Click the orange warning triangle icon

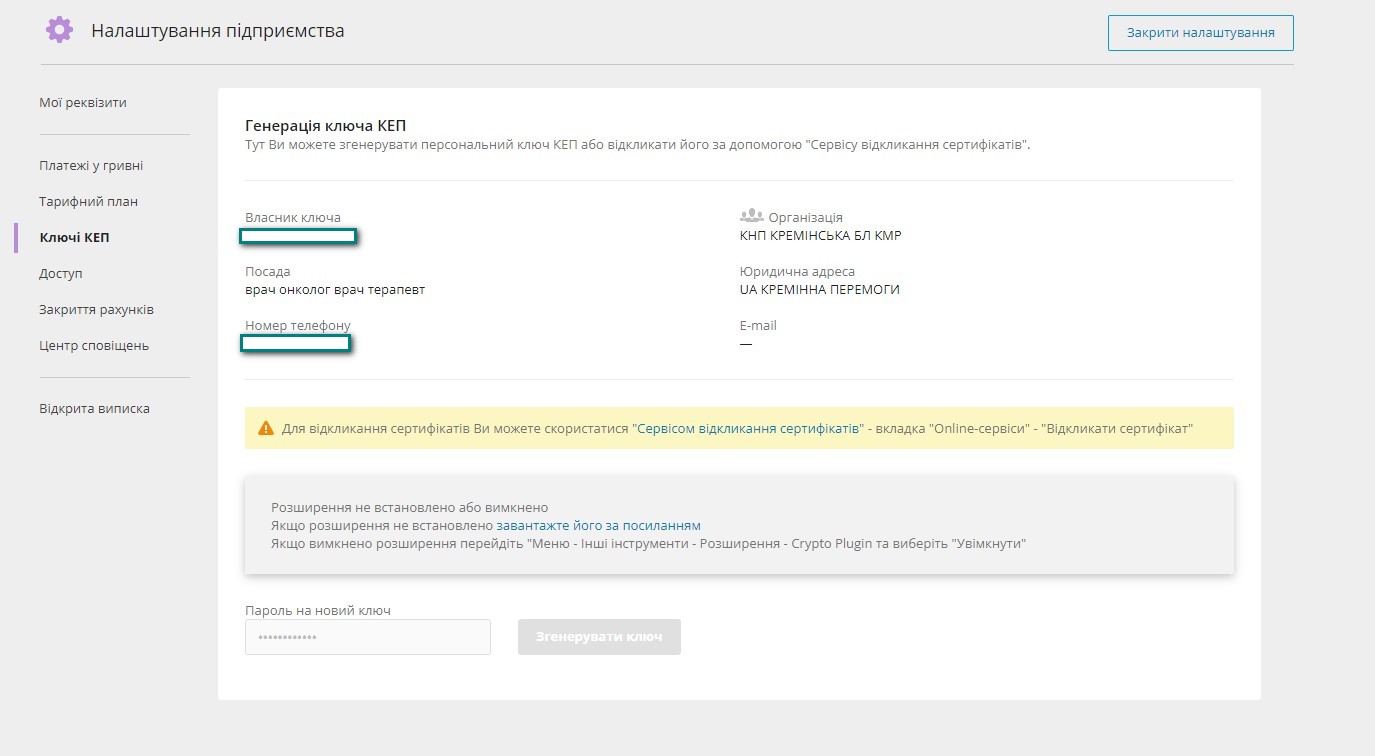pos(265,428)
